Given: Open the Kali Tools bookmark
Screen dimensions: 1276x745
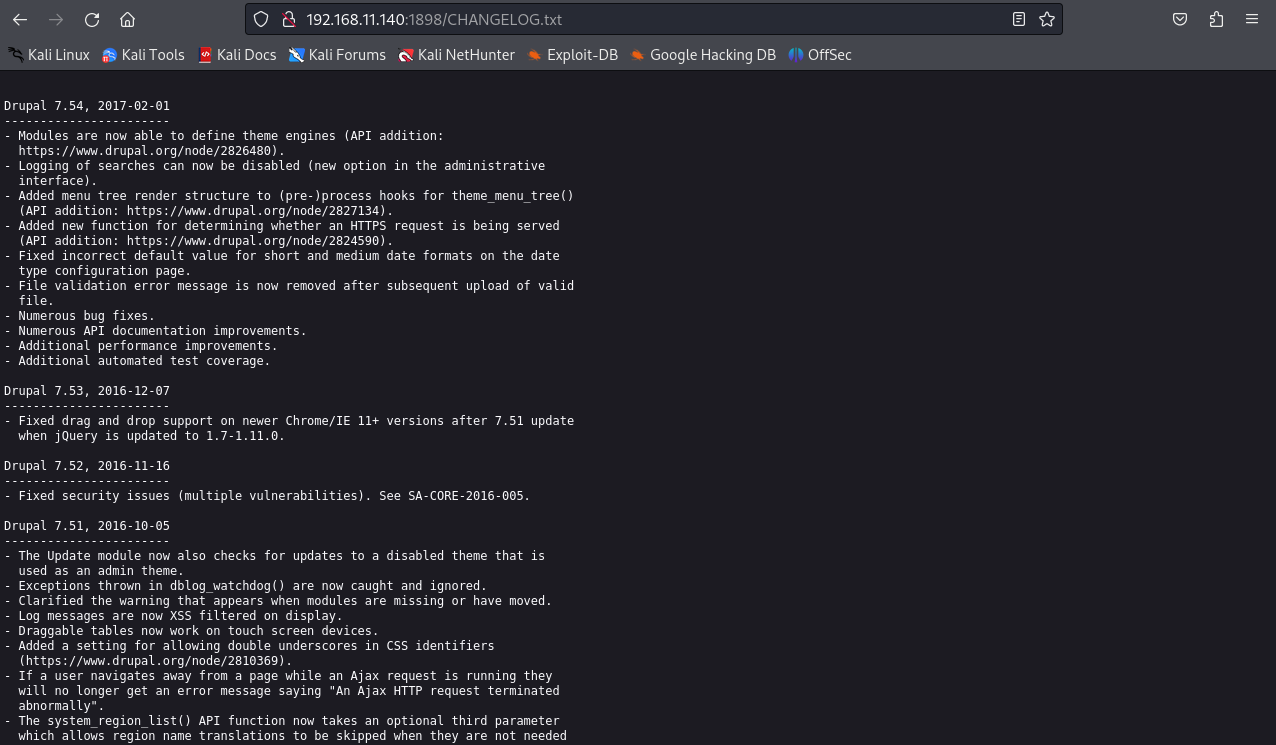Looking at the screenshot, I should click(143, 55).
